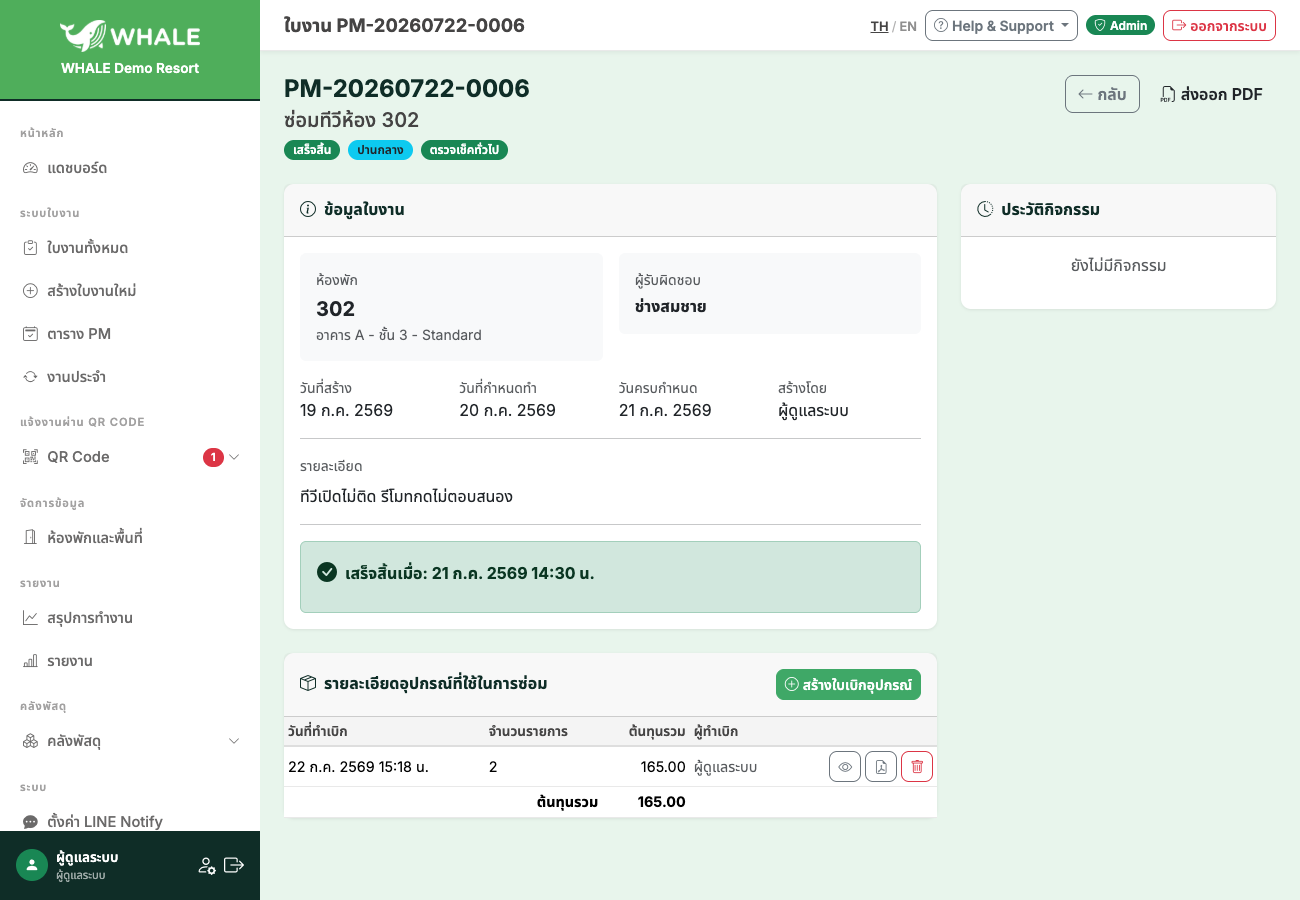The height and width of the screenshot is (900, 1300).
Task: Click the green check icon in completion banner
Action: (x=326, y=572)
